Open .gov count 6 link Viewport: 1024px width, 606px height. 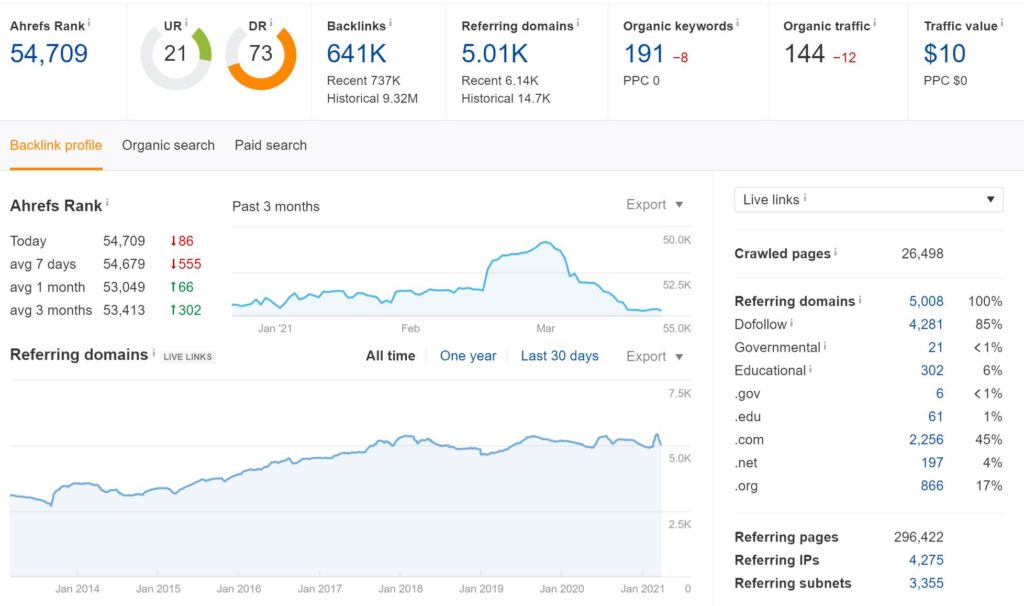coord(940,393)
